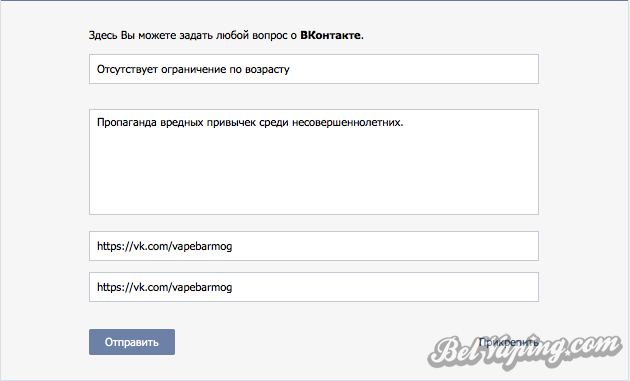
Task: Select the first vk.com/vapebarmog URL field
Action: coord(314,246)
